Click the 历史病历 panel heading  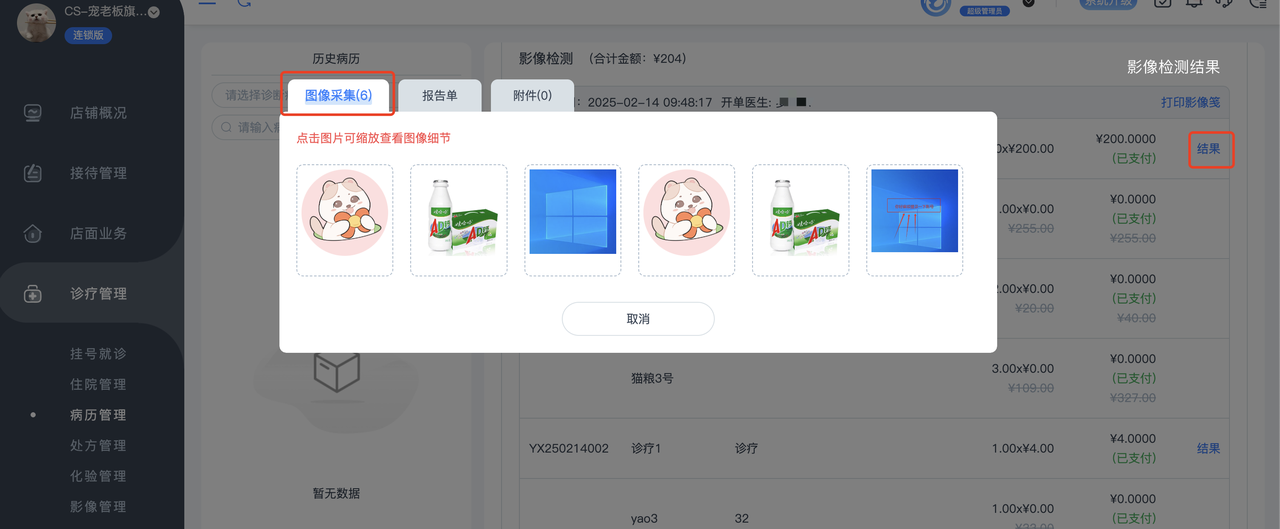click(336, 59)
